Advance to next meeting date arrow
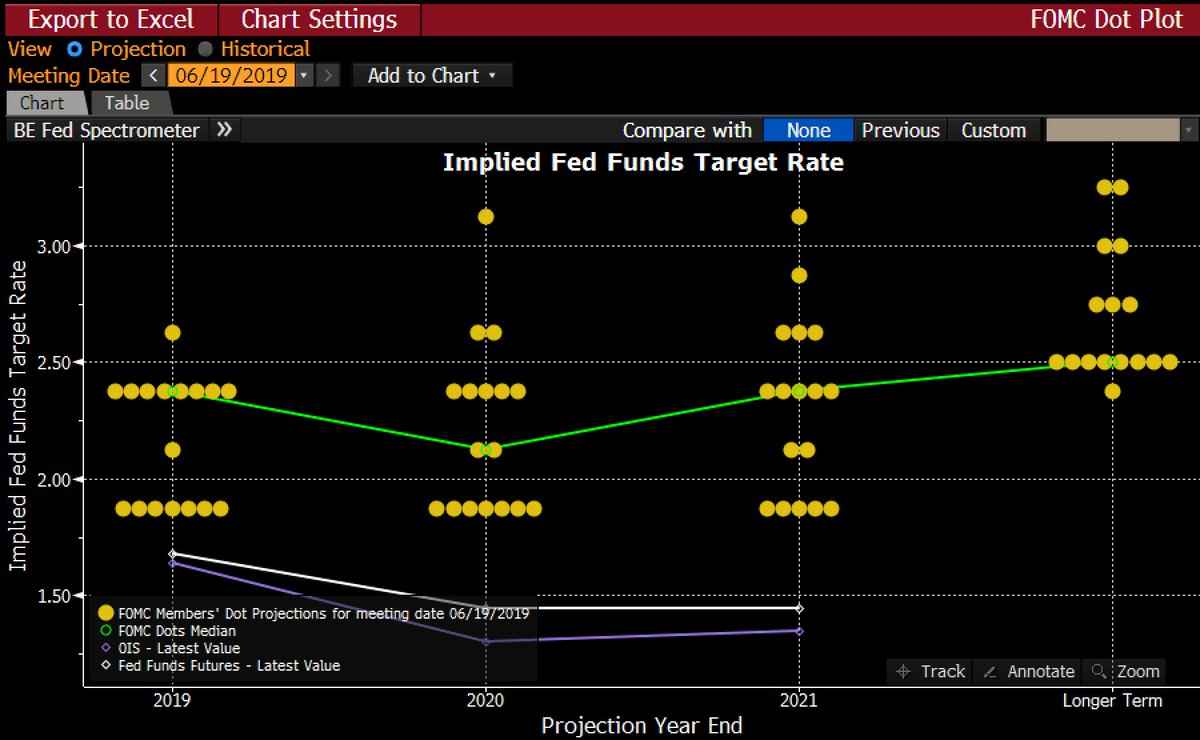1200x740 pixels. 329,76
